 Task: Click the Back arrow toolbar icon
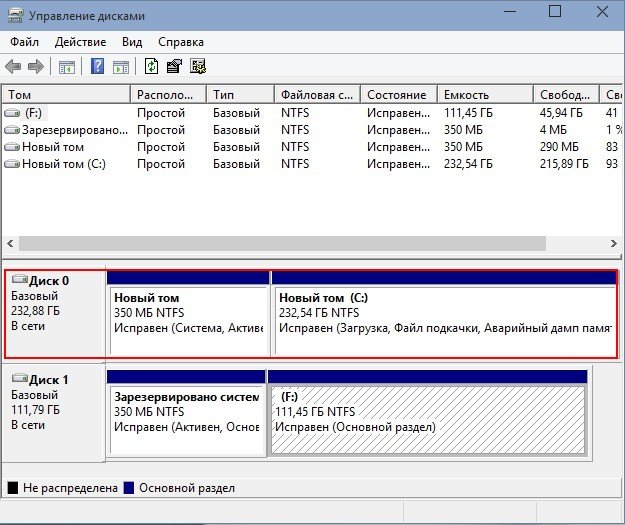13,66
